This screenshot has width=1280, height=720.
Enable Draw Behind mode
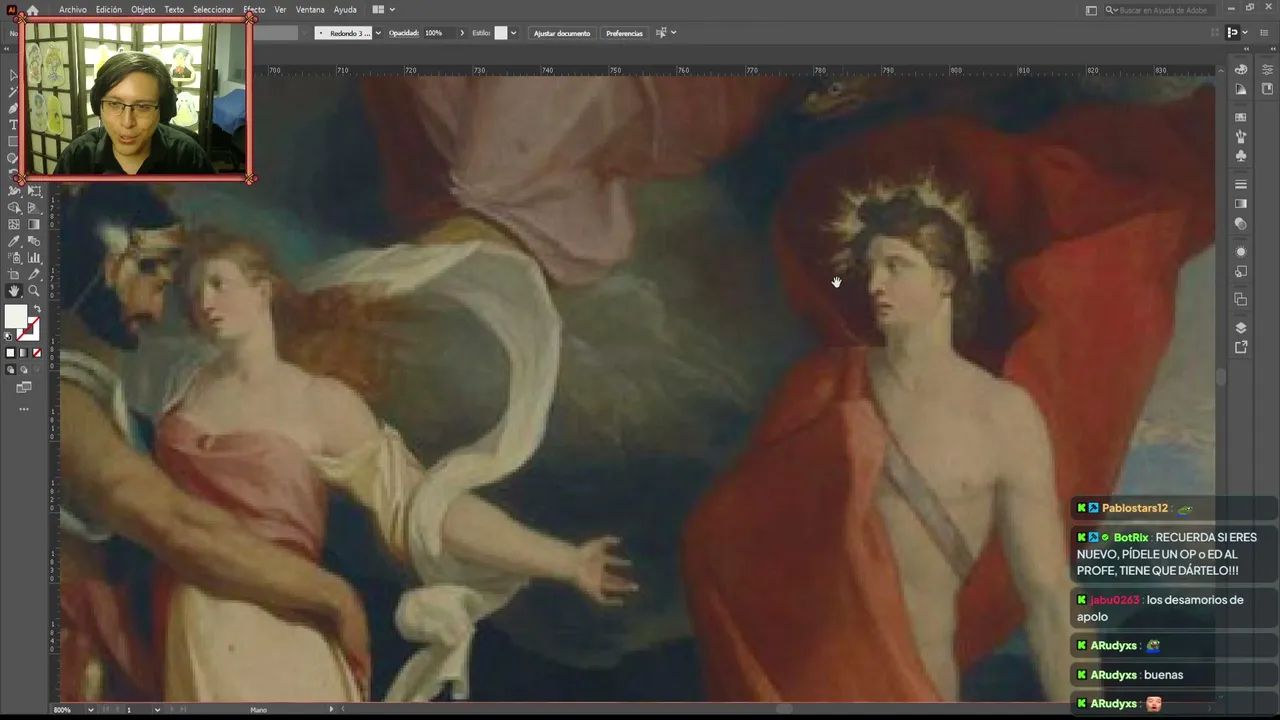(24, 370)
